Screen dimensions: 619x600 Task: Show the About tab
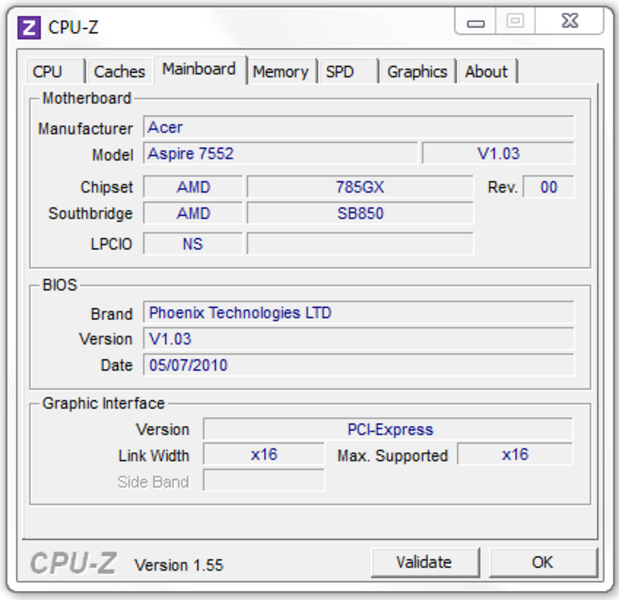click(x=487, y=71)
